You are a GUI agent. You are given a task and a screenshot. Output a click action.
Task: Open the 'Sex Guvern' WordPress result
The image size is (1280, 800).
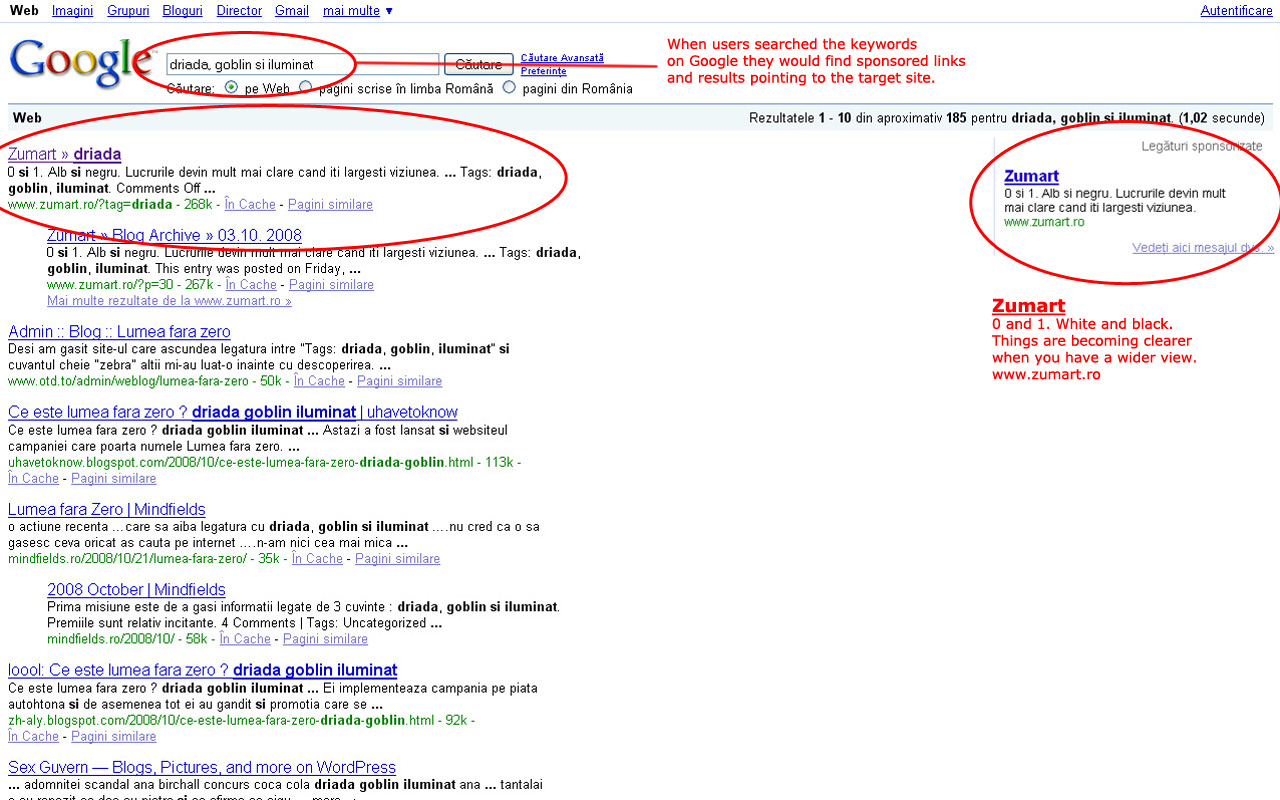click(x=202, y=768)
